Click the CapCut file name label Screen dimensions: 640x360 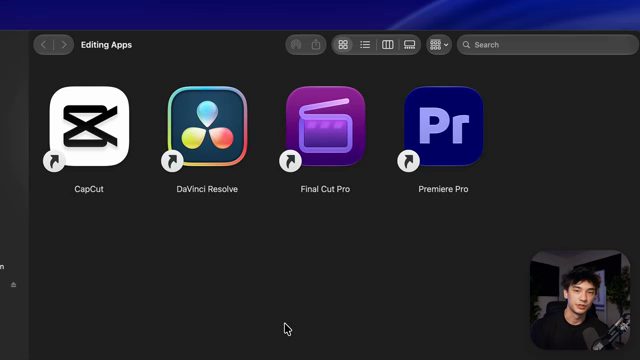[89, 189]
